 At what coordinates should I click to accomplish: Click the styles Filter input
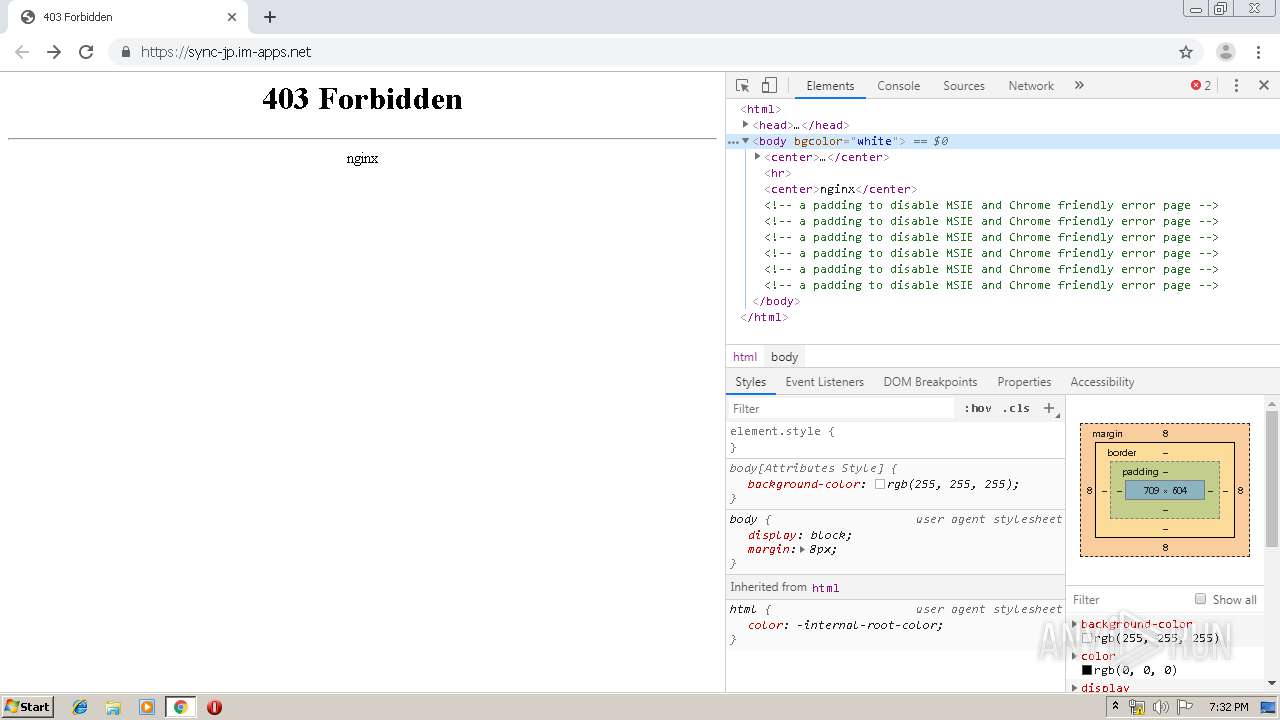click(x=840, y=408)
